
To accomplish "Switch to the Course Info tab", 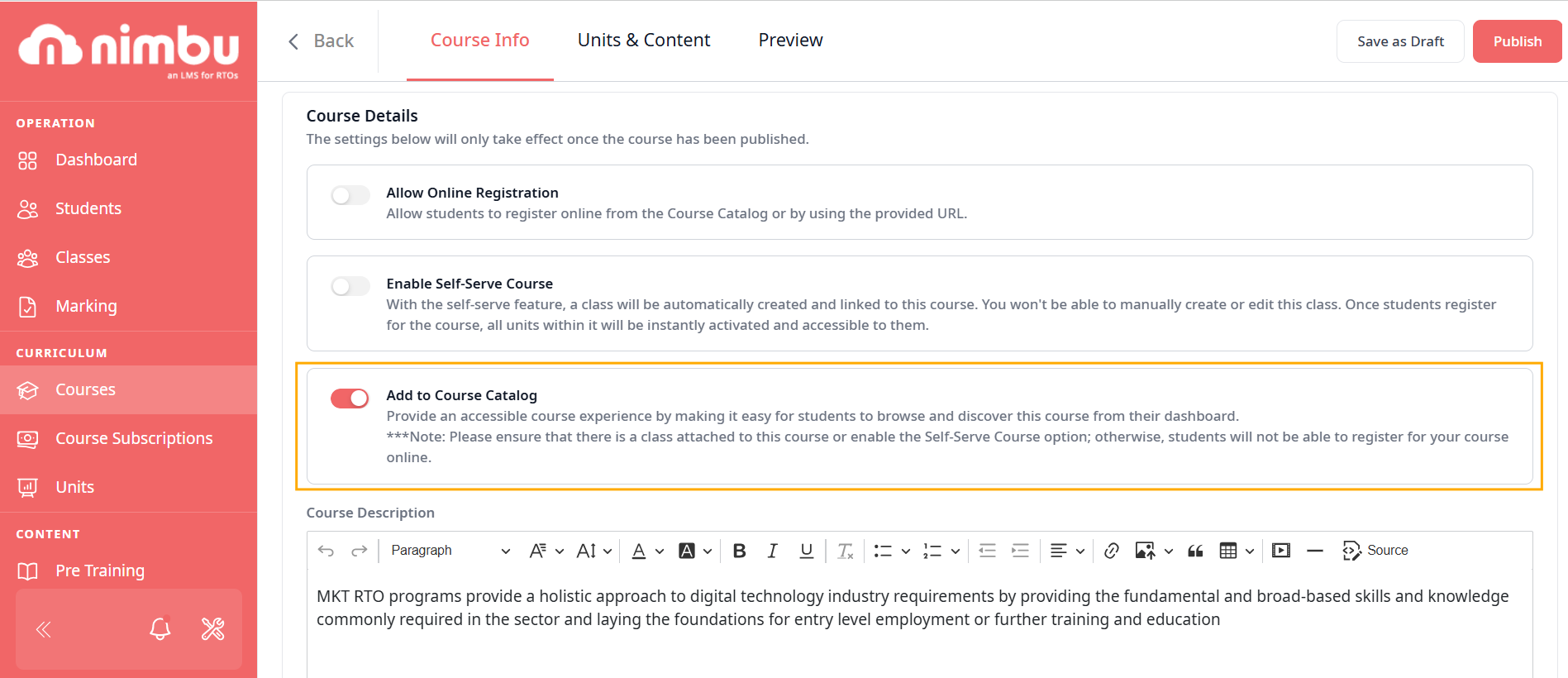I will pos(480,41).
